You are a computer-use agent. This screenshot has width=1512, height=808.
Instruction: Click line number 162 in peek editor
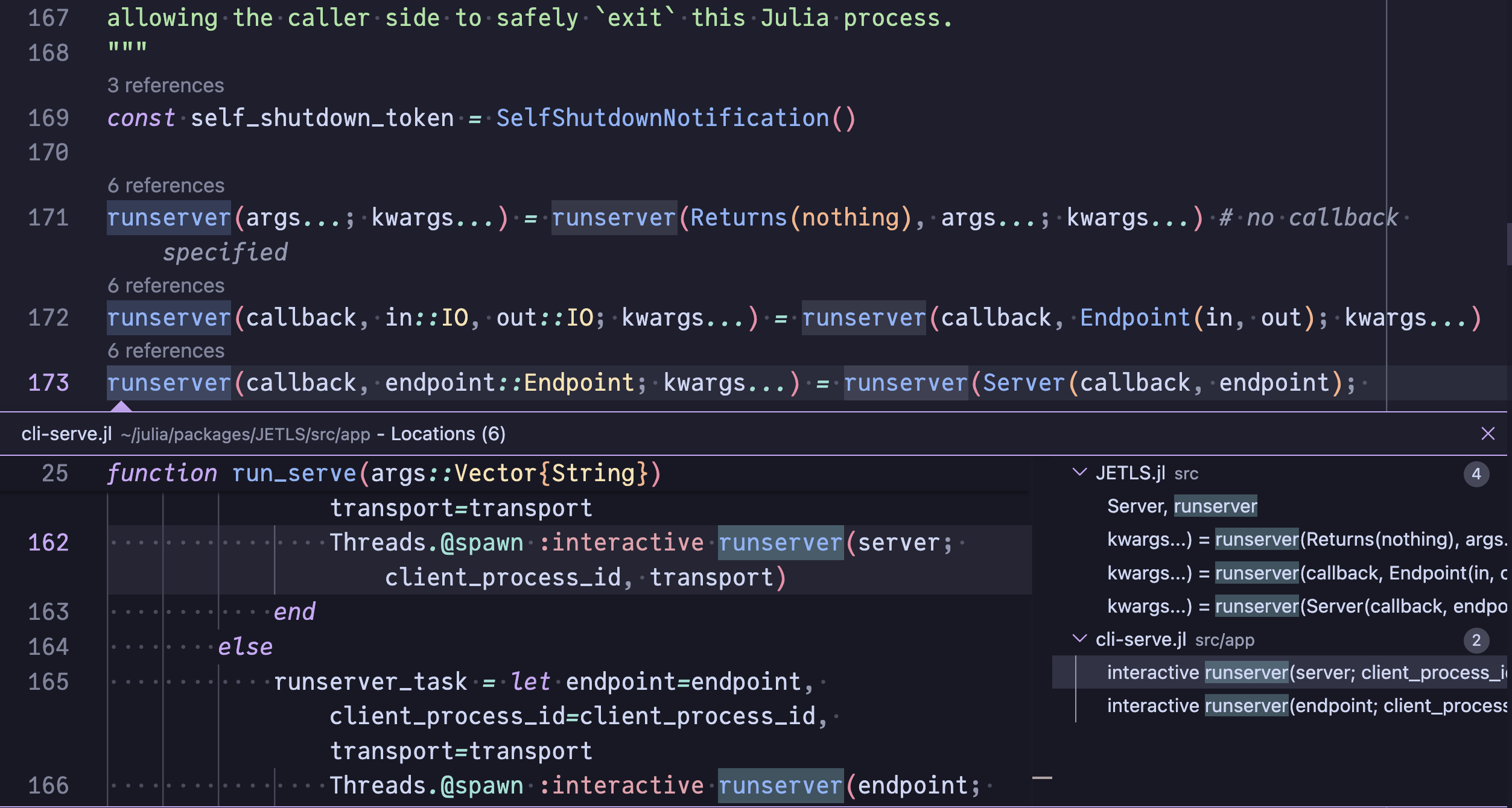click(x=48, y=543)
